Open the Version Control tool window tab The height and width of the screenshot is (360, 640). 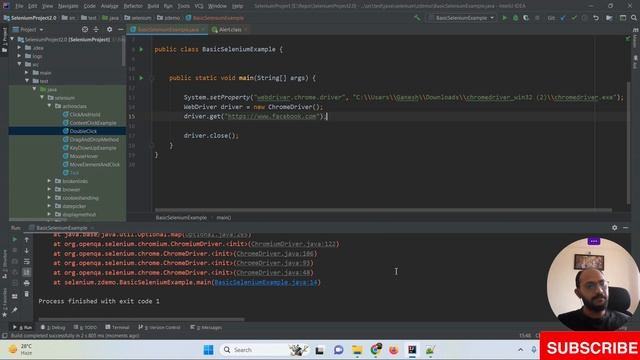point(159,327)
